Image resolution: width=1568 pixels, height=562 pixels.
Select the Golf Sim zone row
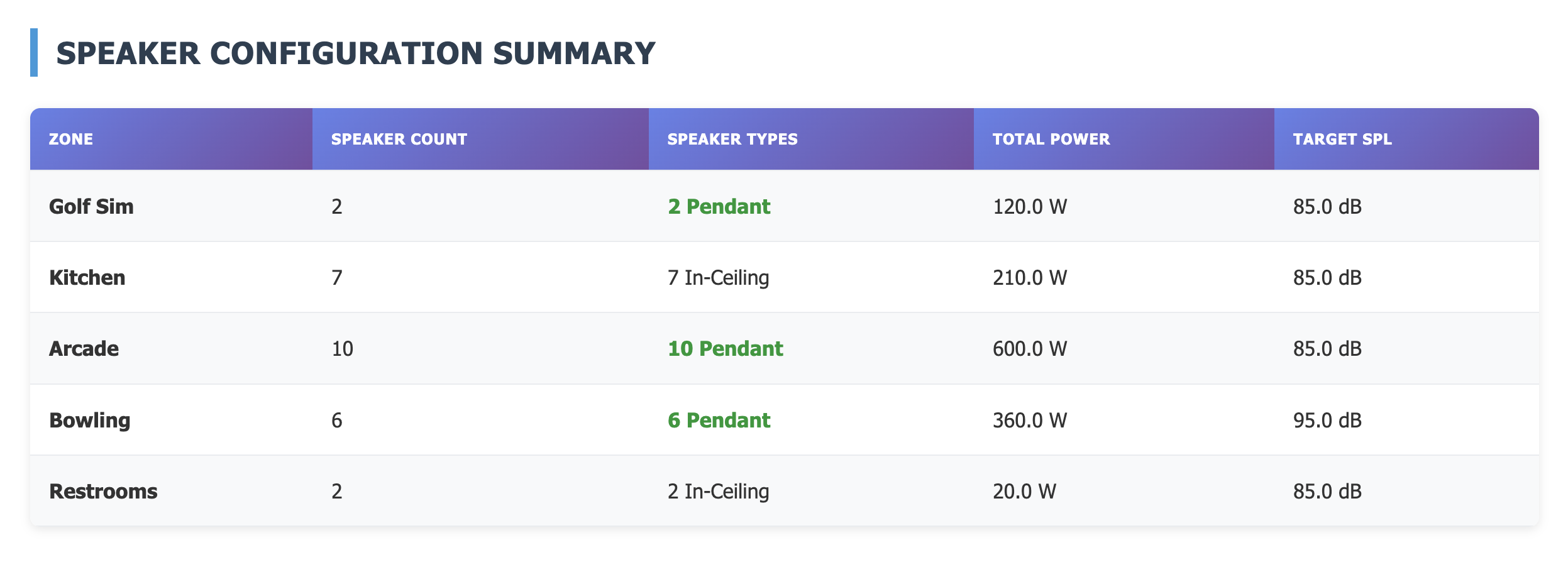point(91,206)
